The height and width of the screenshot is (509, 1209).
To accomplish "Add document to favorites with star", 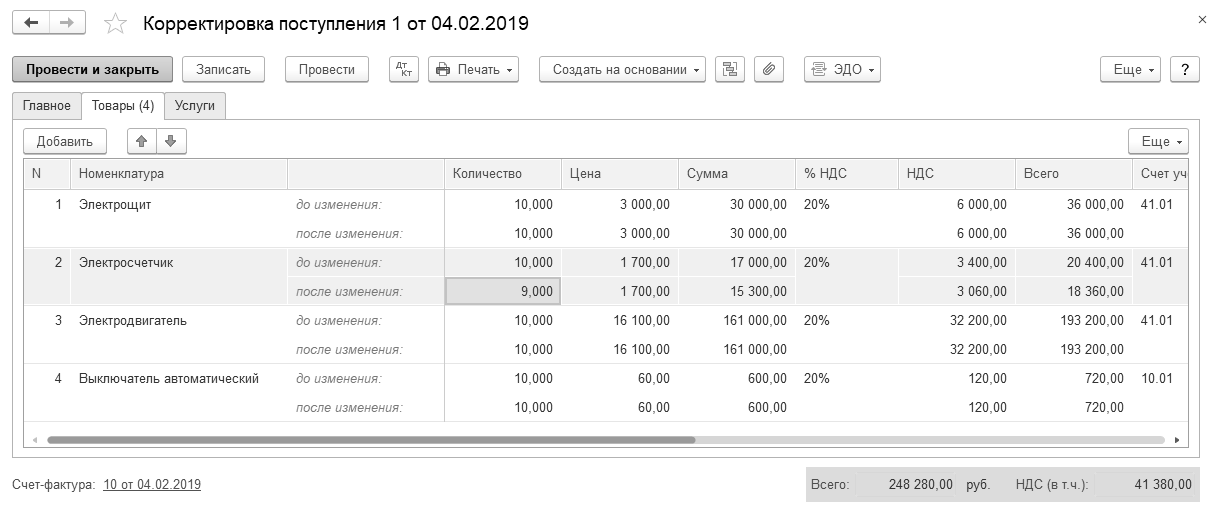I will point(116,23).
